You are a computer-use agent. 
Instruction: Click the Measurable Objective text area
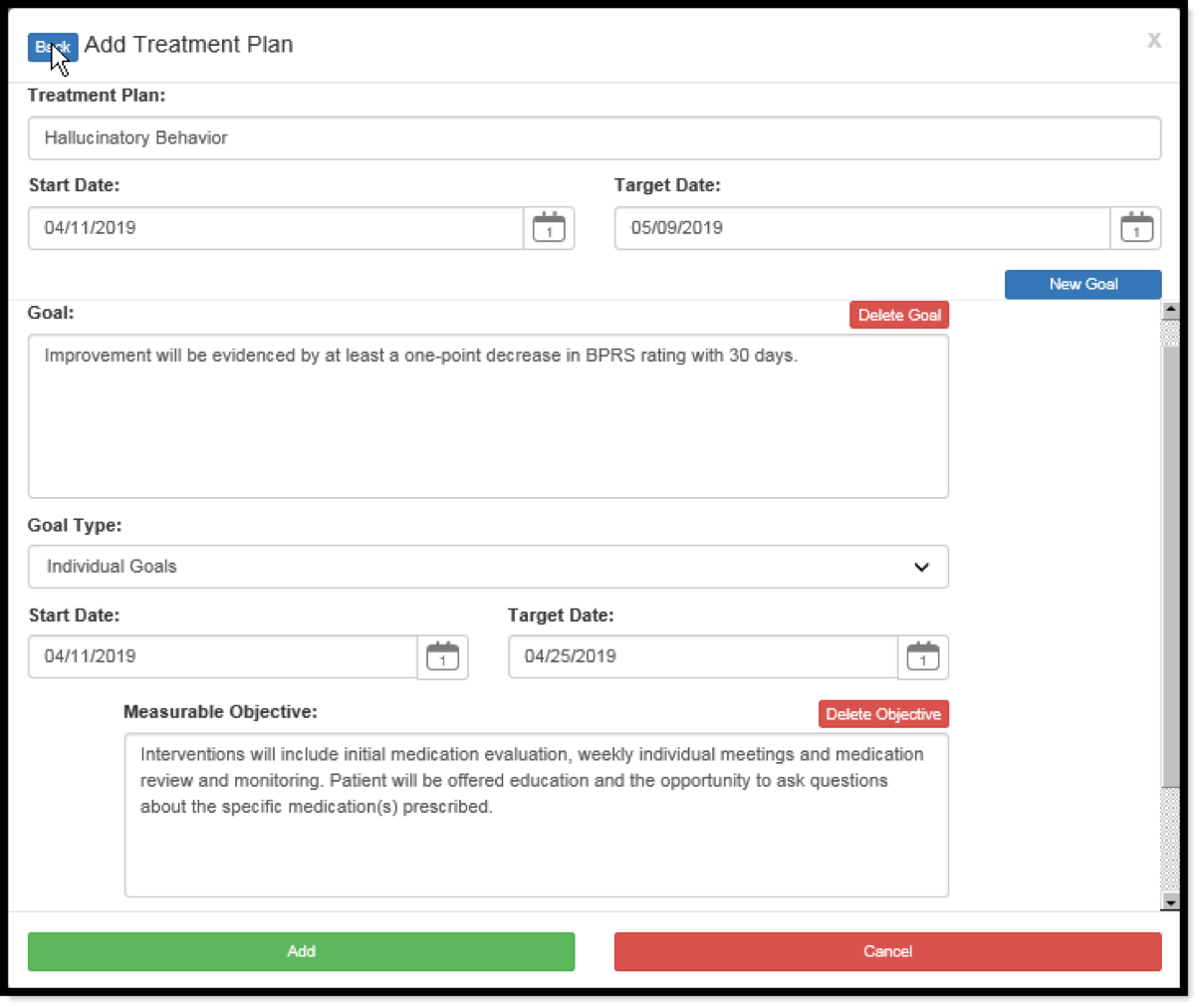[x=536, y=815]
